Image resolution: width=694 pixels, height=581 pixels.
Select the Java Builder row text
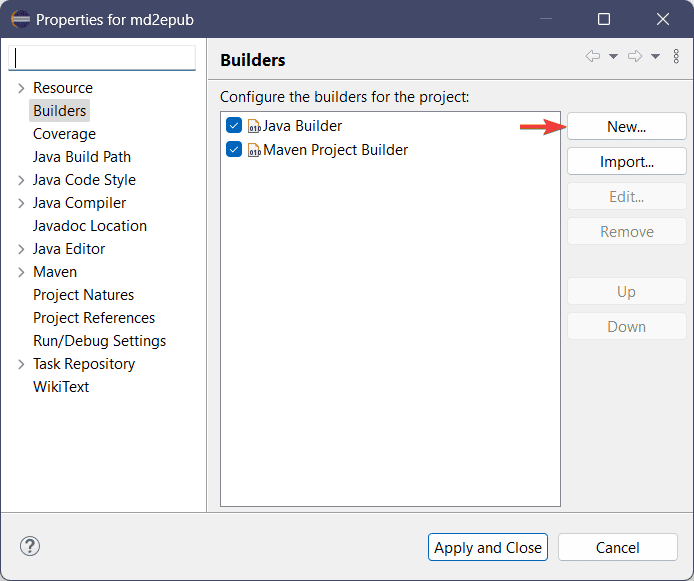(302, 126)
